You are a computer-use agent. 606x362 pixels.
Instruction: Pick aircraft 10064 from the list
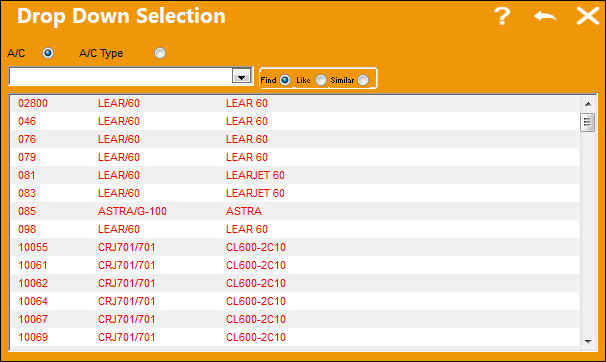[295, 301]
